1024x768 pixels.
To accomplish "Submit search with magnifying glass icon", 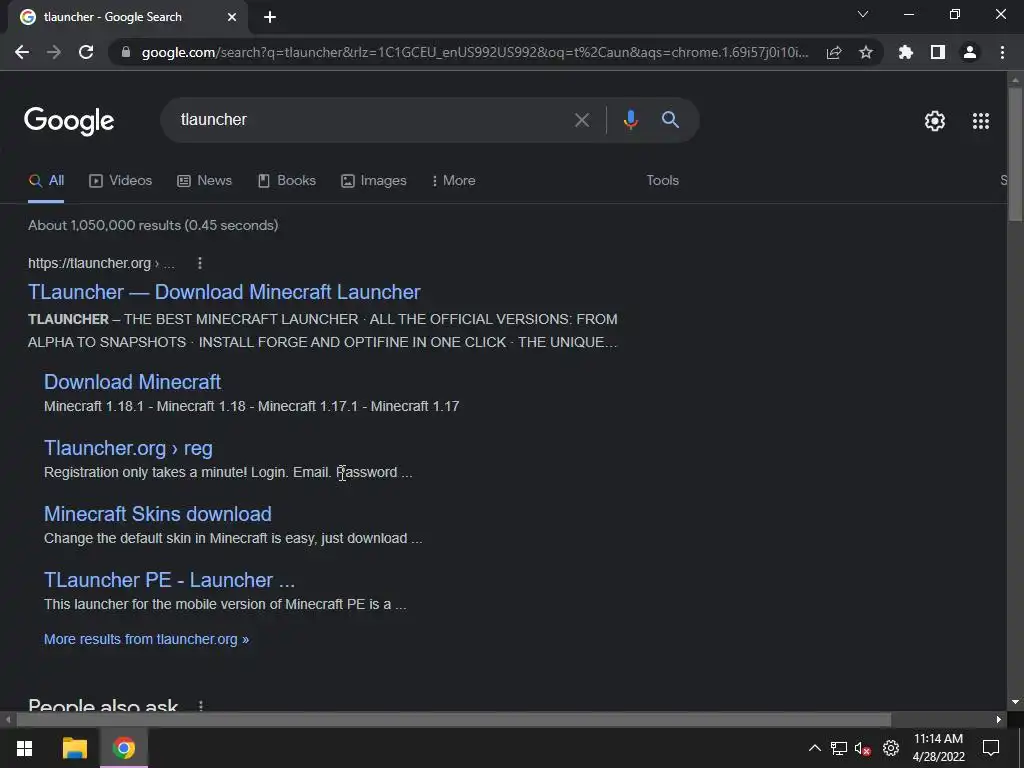I will click(x=670, y=120).
